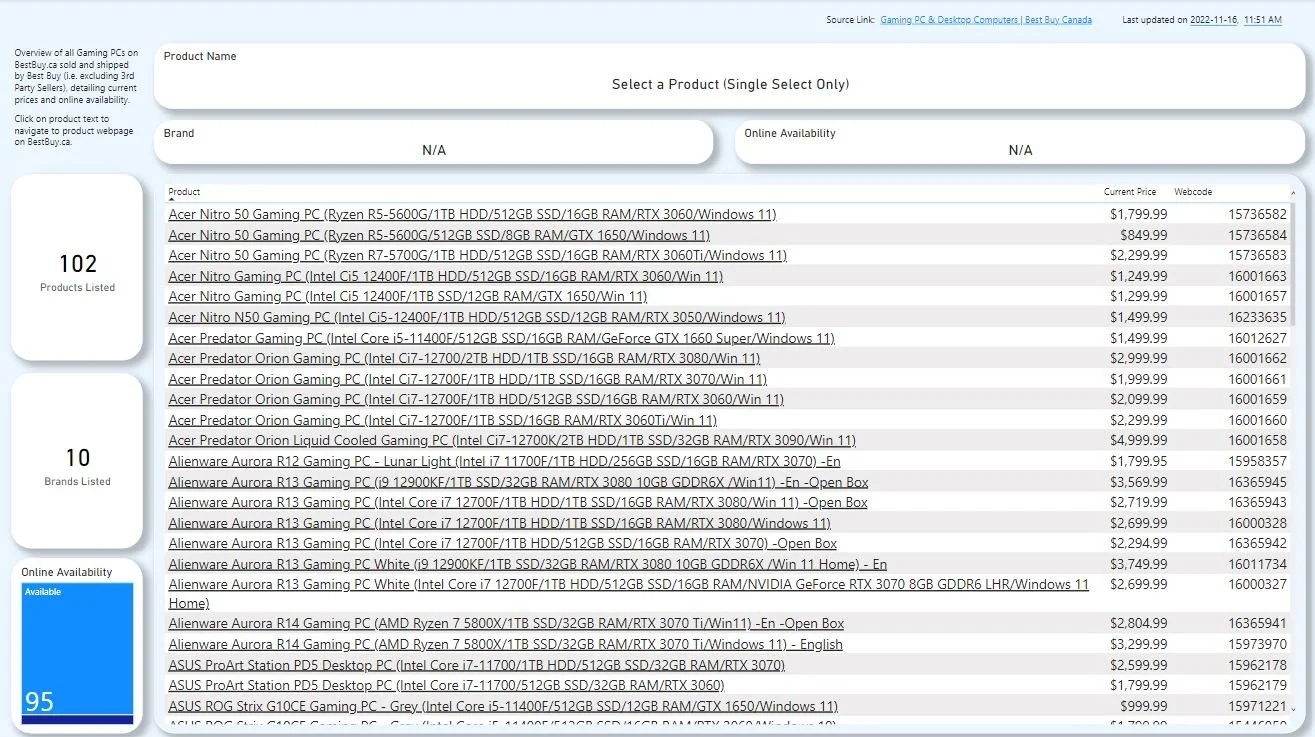Open Acer Nitro N50 Gaming PC RTX 3050 link
This screenshot has width=1315, height=737.
coord(476,317)
